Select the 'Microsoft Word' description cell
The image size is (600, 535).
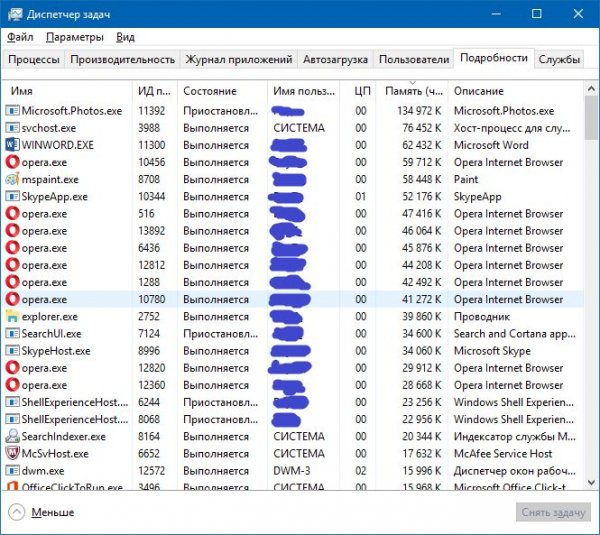click(x=491, y=145)
